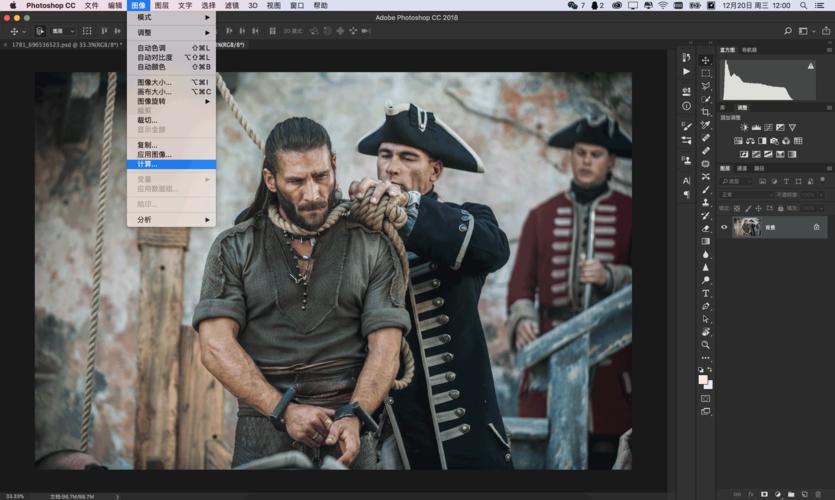Choose 图像大小... menu item
The height and width of the screenshot is (500, 835).
coord(171,82)
